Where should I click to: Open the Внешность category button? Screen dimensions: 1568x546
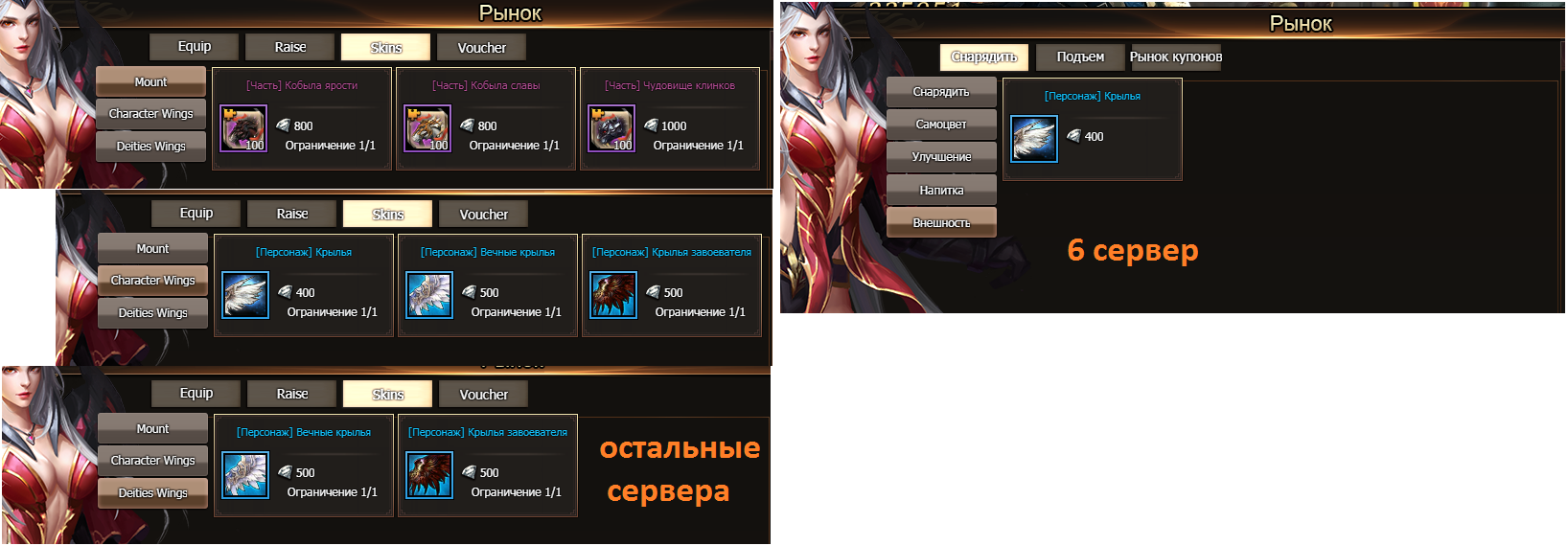tap(941, 222)
